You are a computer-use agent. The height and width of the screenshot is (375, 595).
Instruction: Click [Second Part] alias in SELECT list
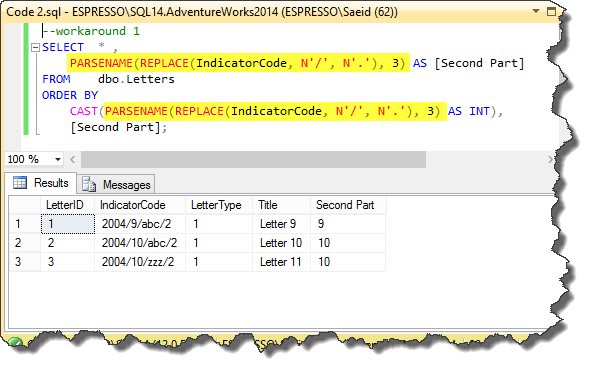click(479, 63)
